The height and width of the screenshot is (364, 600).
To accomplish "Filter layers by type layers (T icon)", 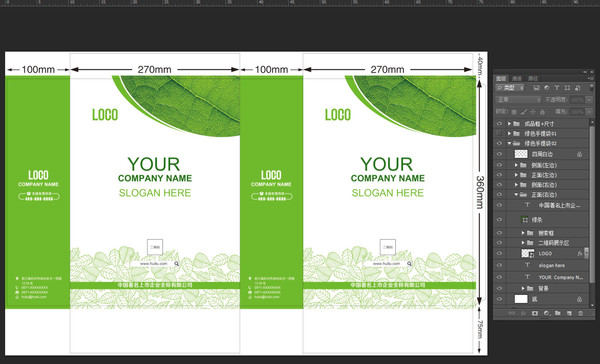I will 557,88.
